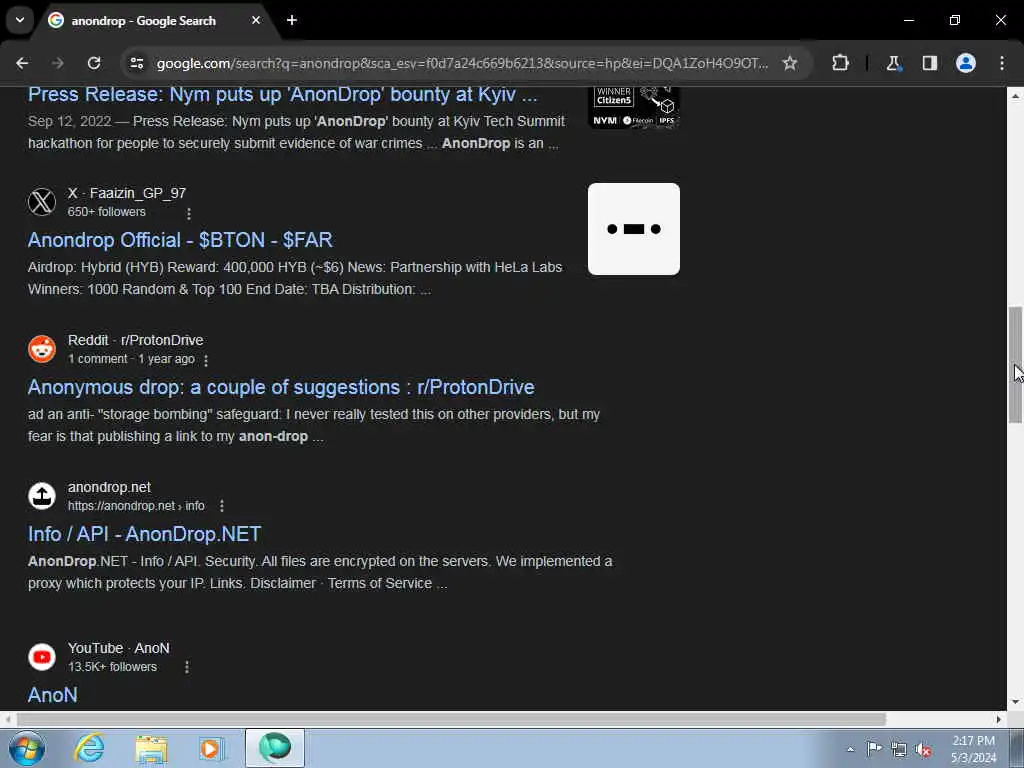The width and height of the screenshot is (1024, 768).
Task: Open the AnoN YouTube result link
Action: (53, 695)
